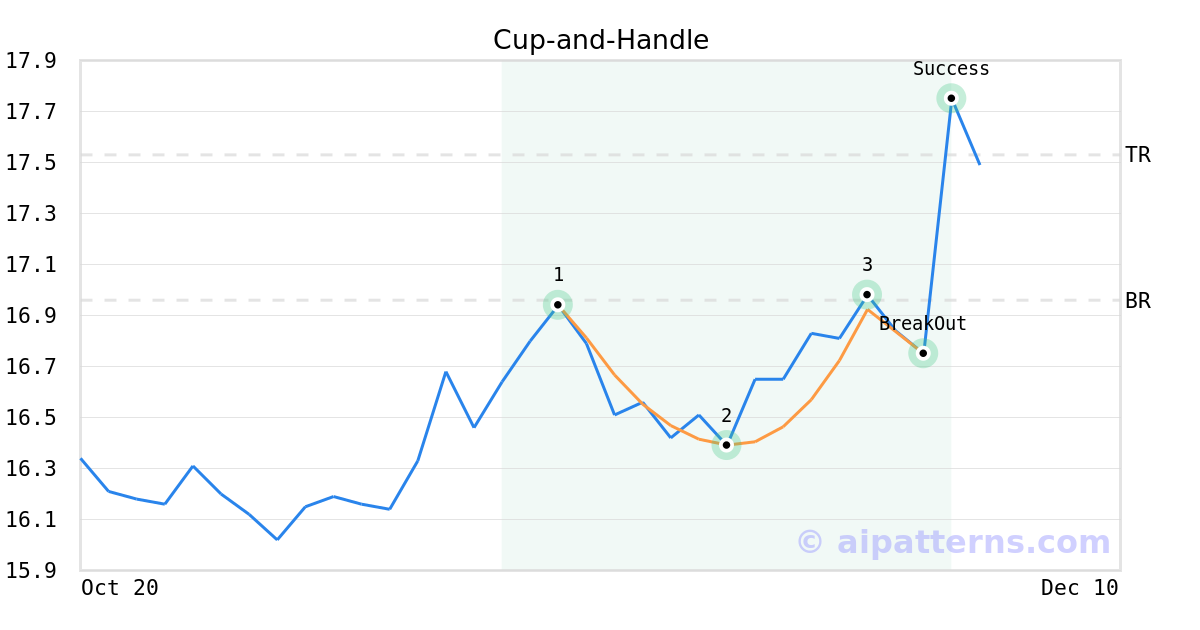1200x630 pixels.
Task: Click the Oct 20 date label
Action: point(119,588)
